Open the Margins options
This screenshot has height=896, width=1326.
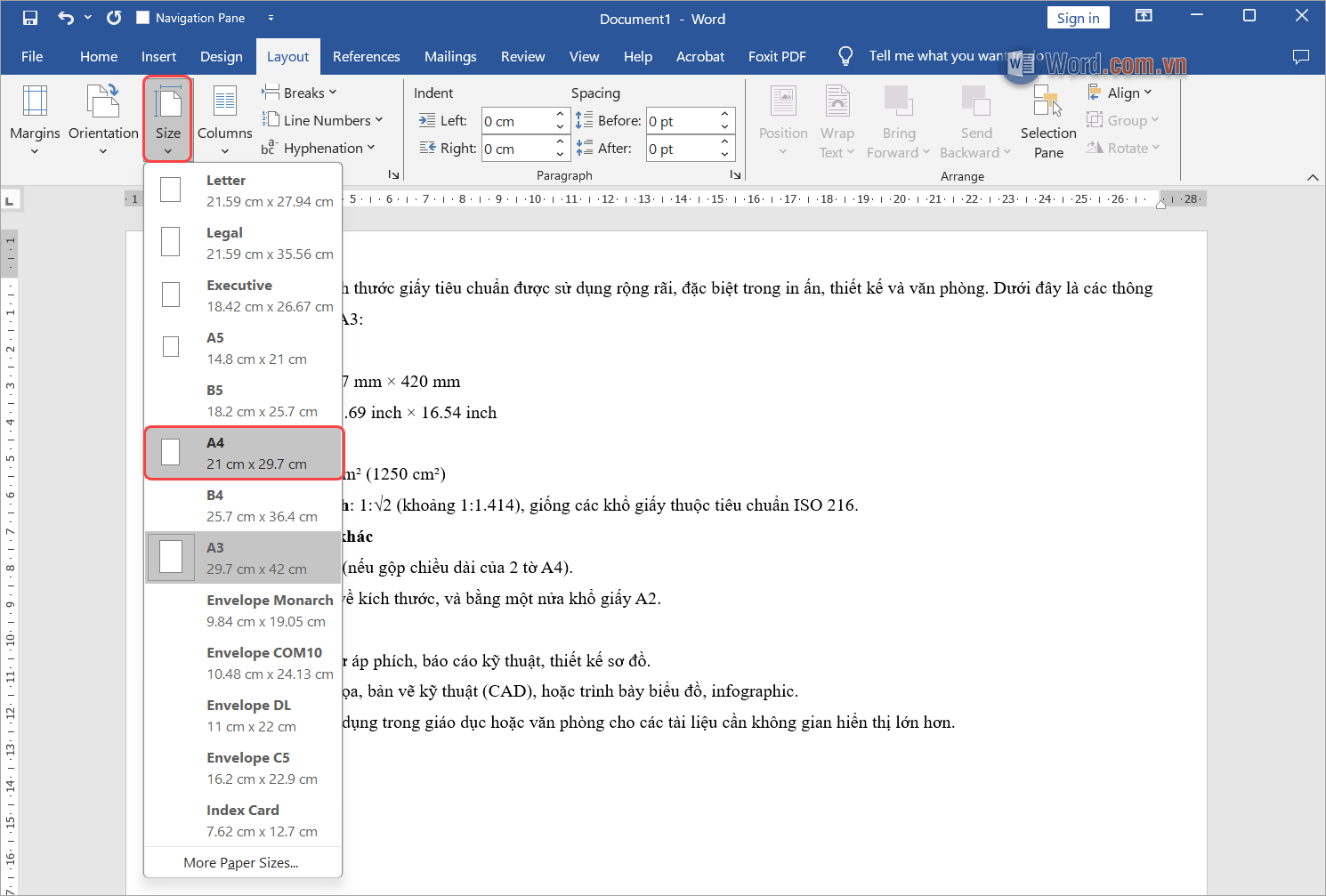click(35, 119)
